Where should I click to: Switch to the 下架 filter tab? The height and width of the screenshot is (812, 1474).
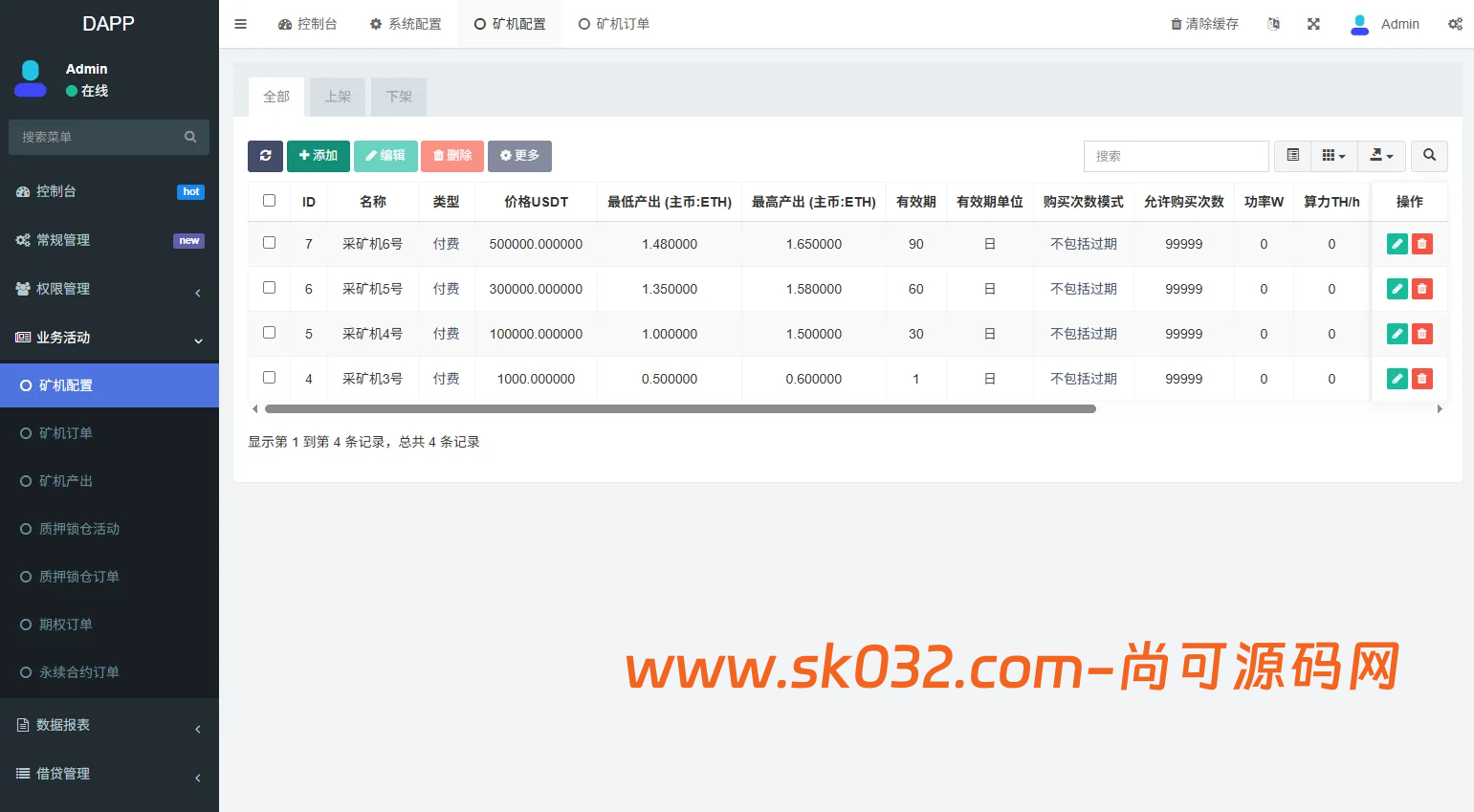399,97
